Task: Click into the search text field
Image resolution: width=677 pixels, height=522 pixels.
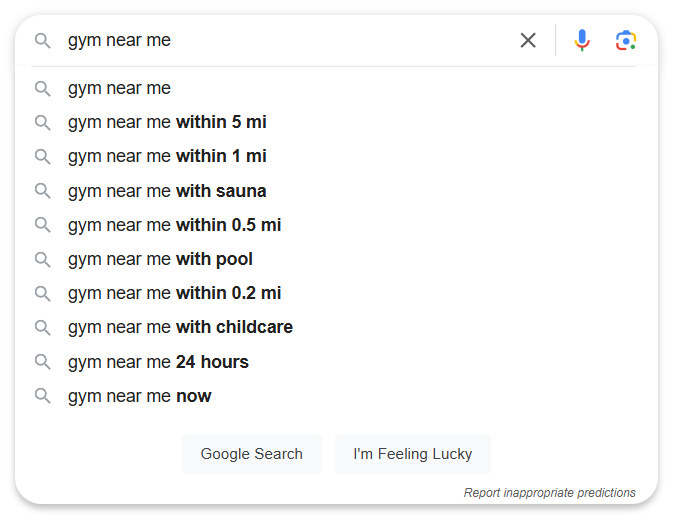Action: pyautogui.click(x=289, y=41)
